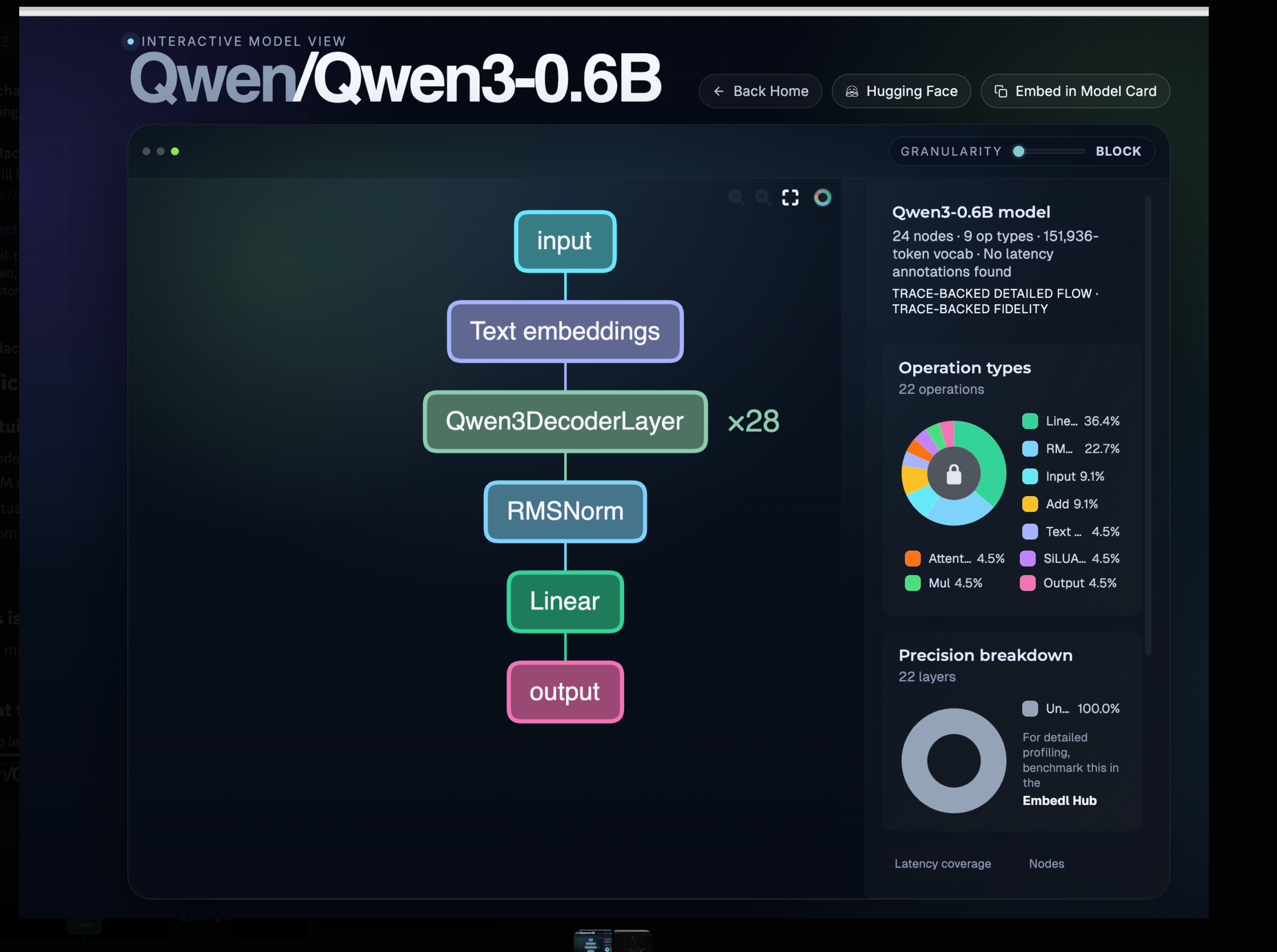Image resolution: width=1277 pixels, height=952 pixels.
Task: Click the Hugging Face emoji icon
Action: click(x=852, y=91)
